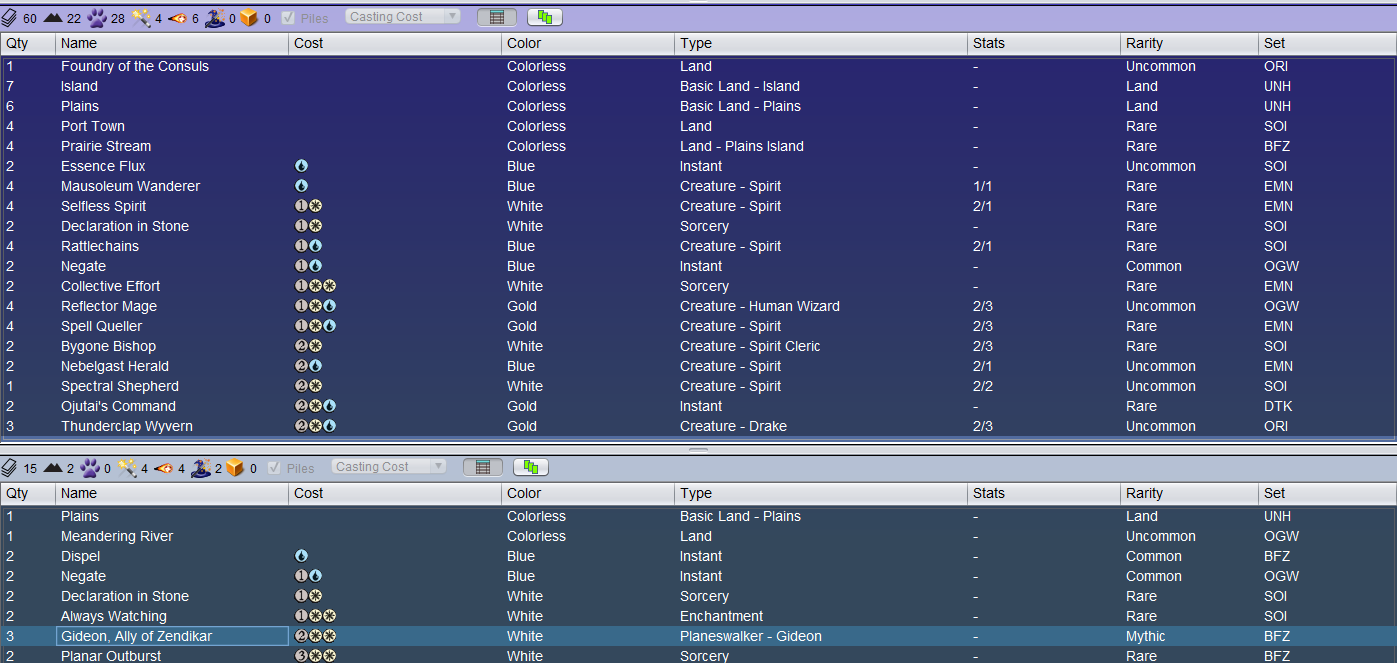Open Casting Cost dropdown in 15-card sideboard toolbar
This screenshot has height=663, width=1397.
pyautogui.click(x=390, y=467)
